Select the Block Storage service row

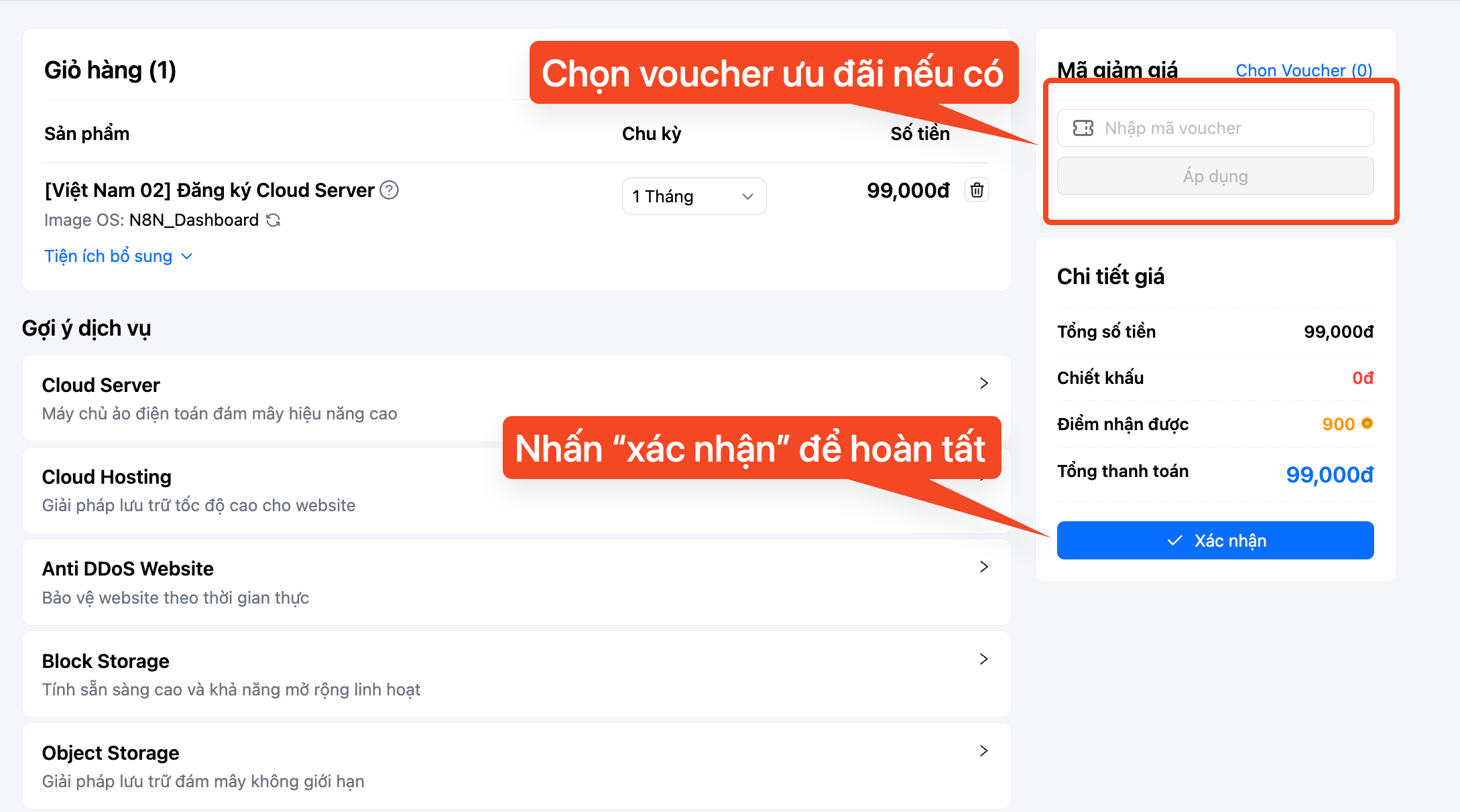(x=516, y=674)
